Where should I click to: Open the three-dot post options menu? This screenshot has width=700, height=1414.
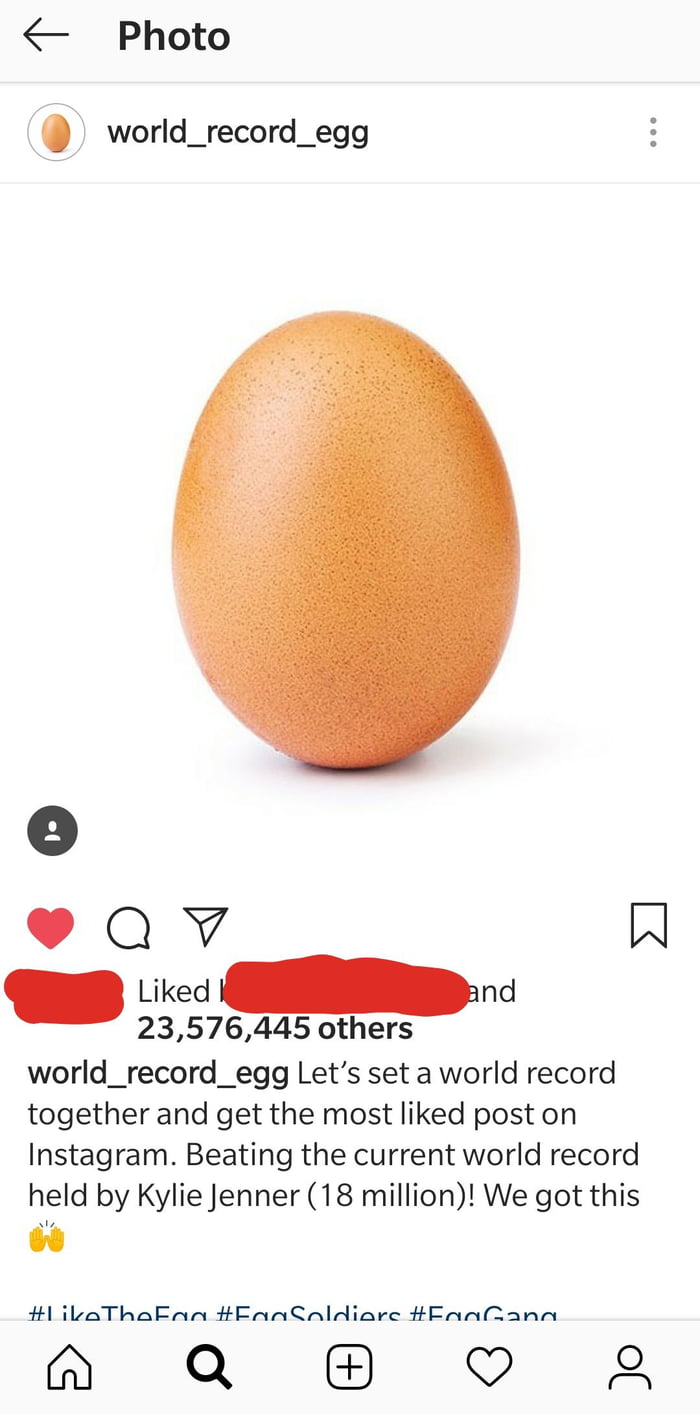click(653, 132)
